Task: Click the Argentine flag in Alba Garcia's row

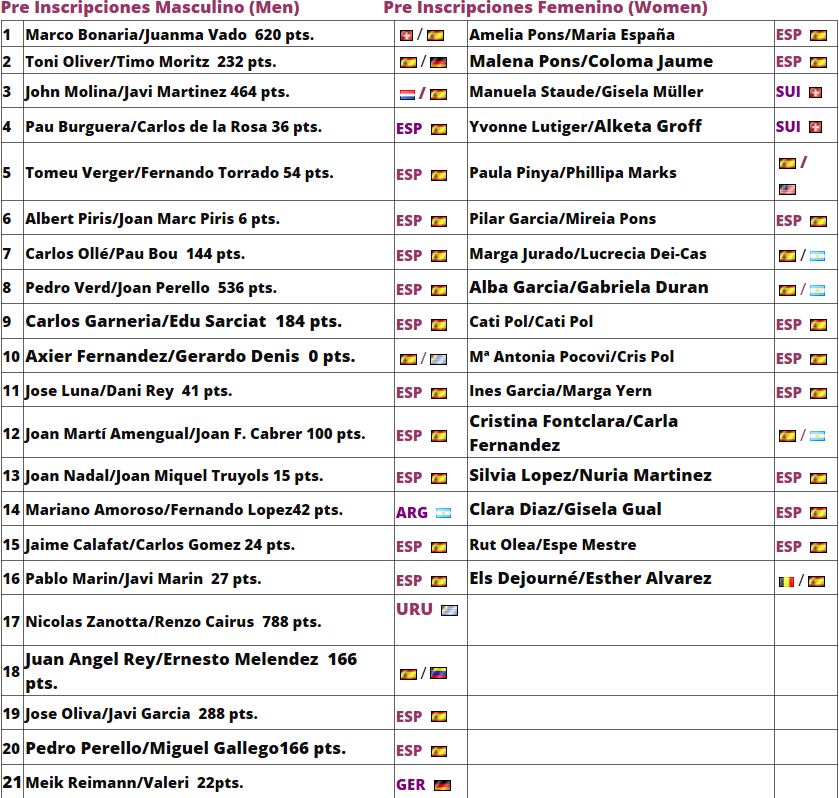Action: tap(817, 290)
